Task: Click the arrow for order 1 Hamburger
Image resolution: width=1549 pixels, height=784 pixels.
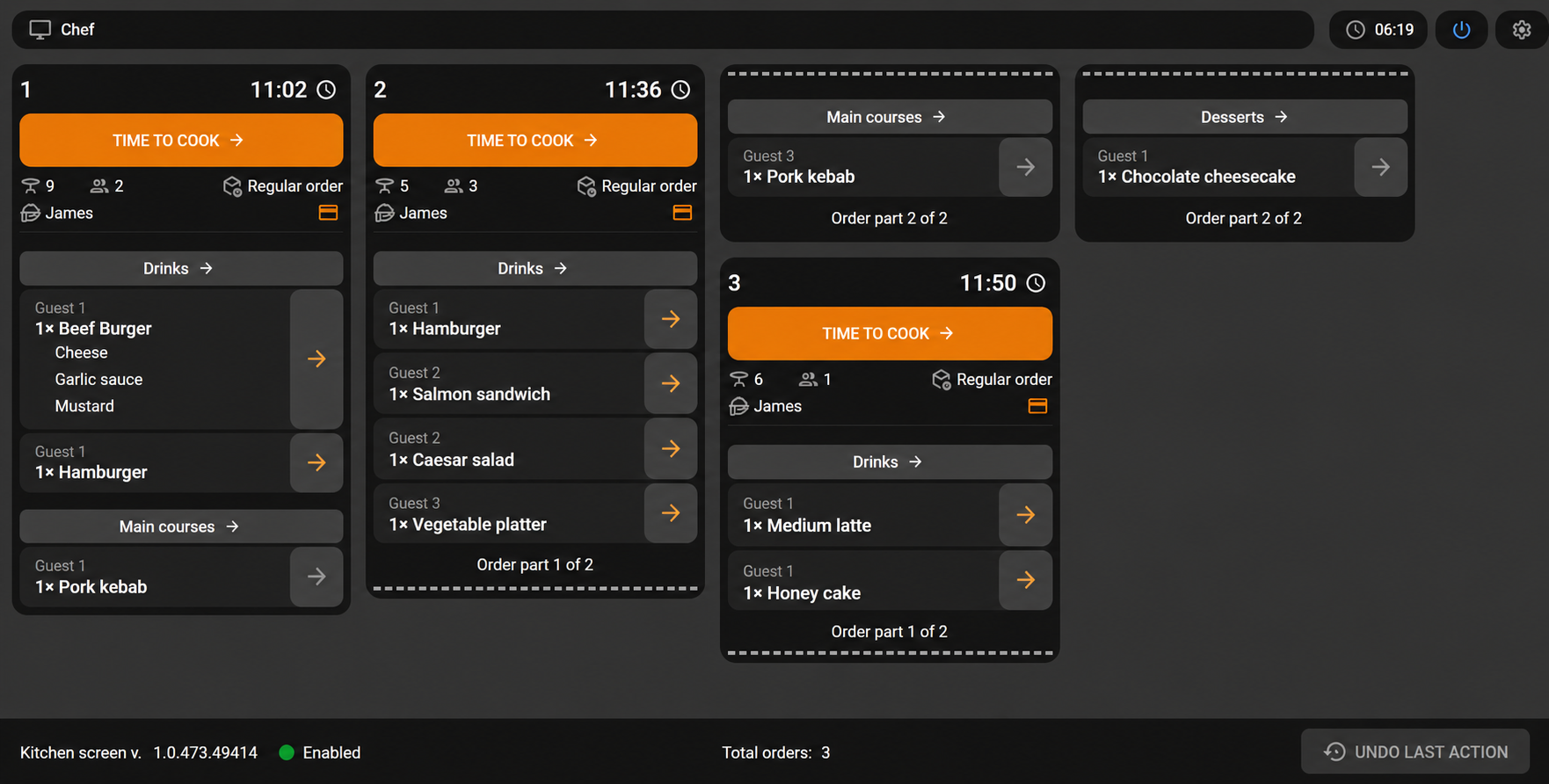Action: coord(316,462)
